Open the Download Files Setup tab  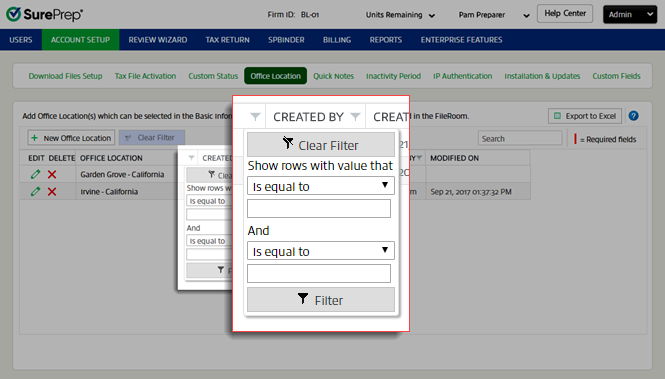tap(65, 76)
